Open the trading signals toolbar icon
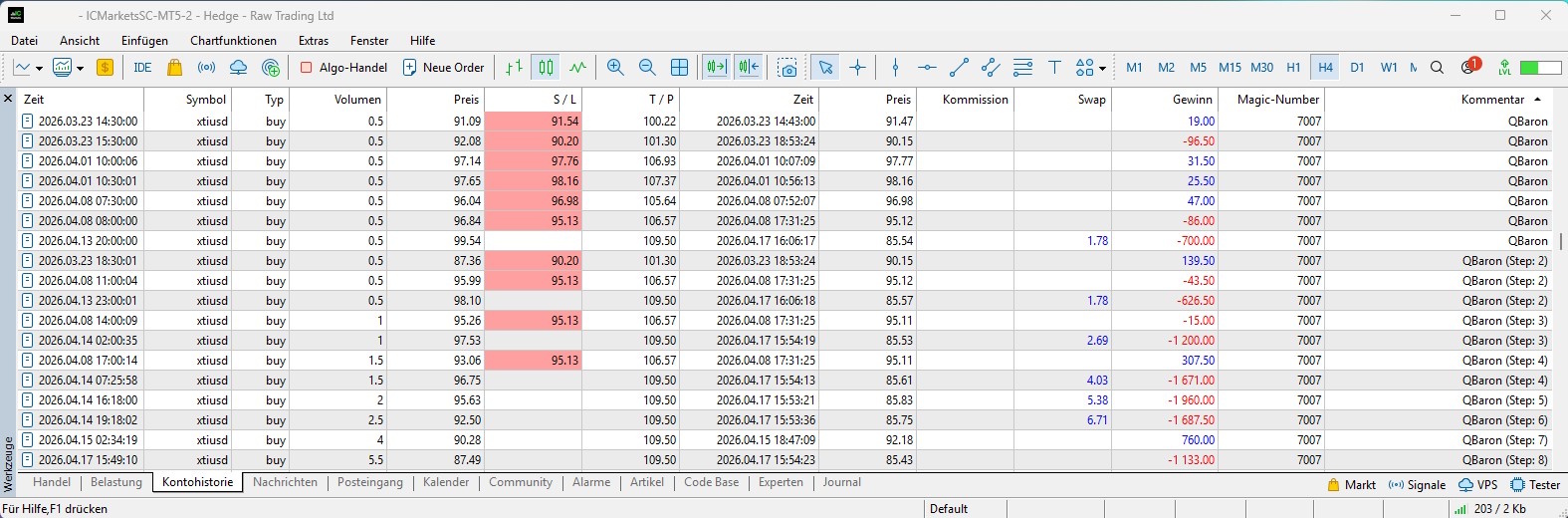 206,68
